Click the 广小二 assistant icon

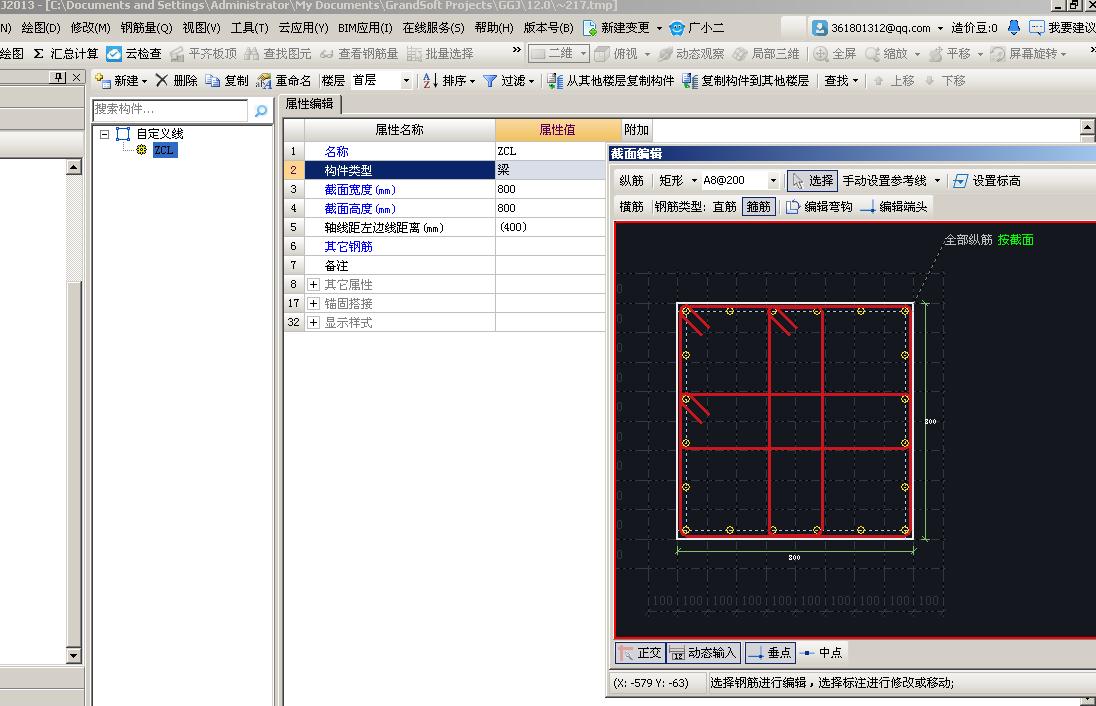[677, 28]
